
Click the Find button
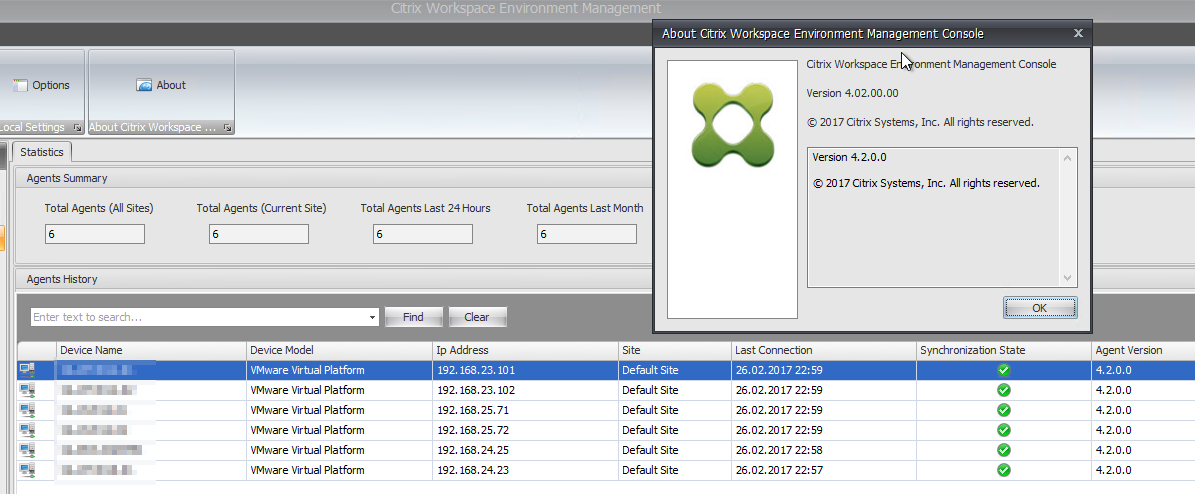[x=413, y=317]
